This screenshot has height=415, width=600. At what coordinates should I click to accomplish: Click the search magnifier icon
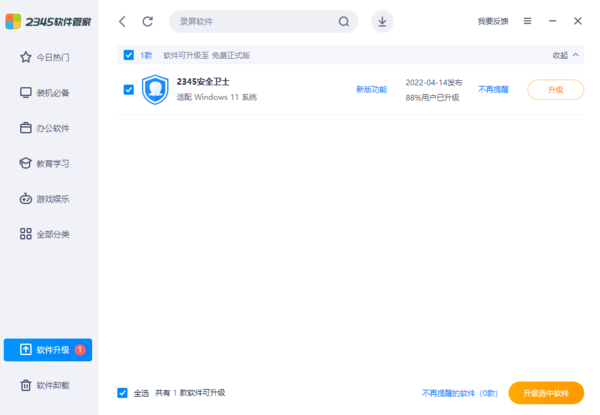pos(344,21)
